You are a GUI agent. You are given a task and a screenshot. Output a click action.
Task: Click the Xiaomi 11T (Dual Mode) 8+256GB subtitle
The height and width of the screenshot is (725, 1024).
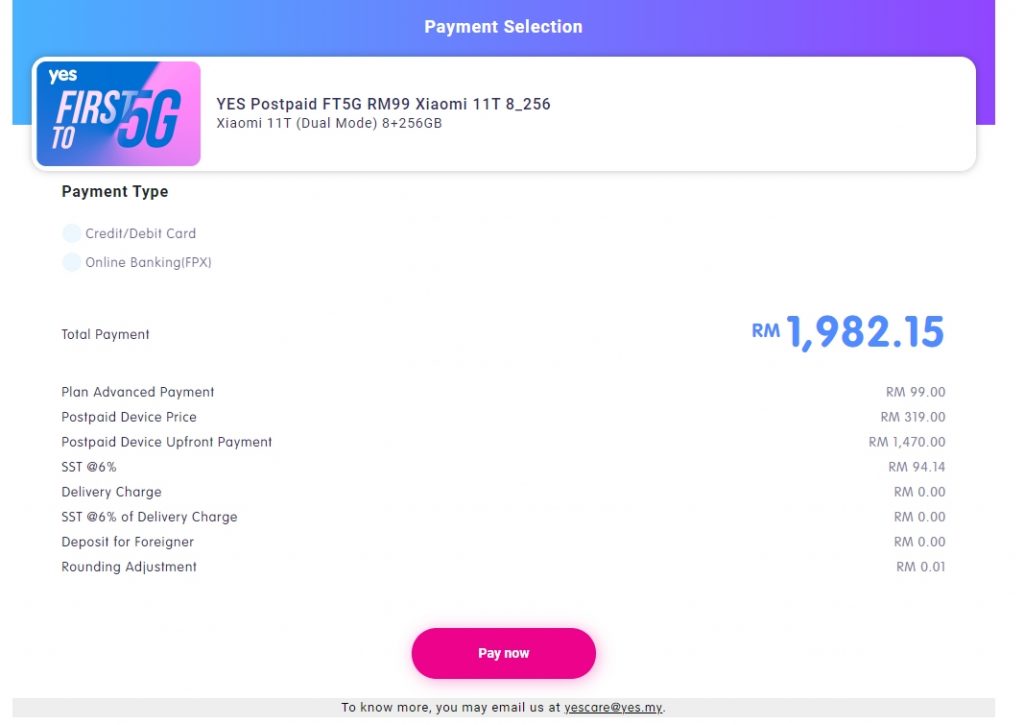[x=329, y=123]
